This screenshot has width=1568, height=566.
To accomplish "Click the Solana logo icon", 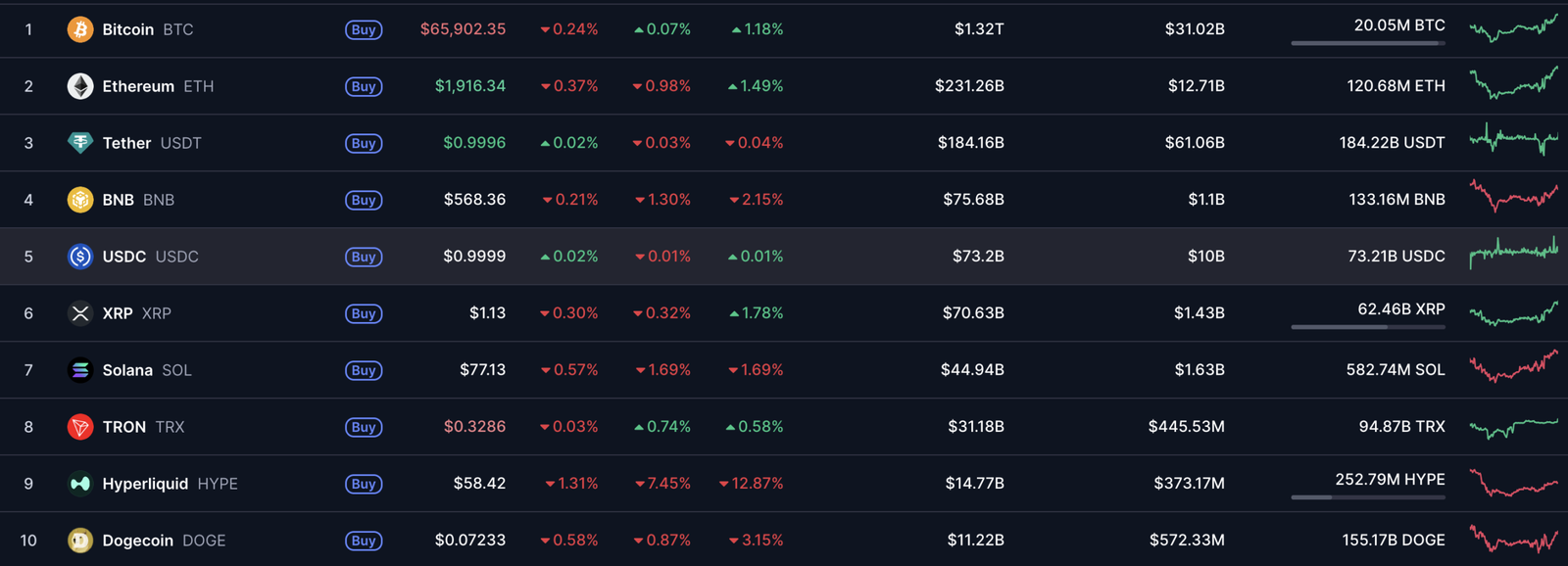I will 80,370.
